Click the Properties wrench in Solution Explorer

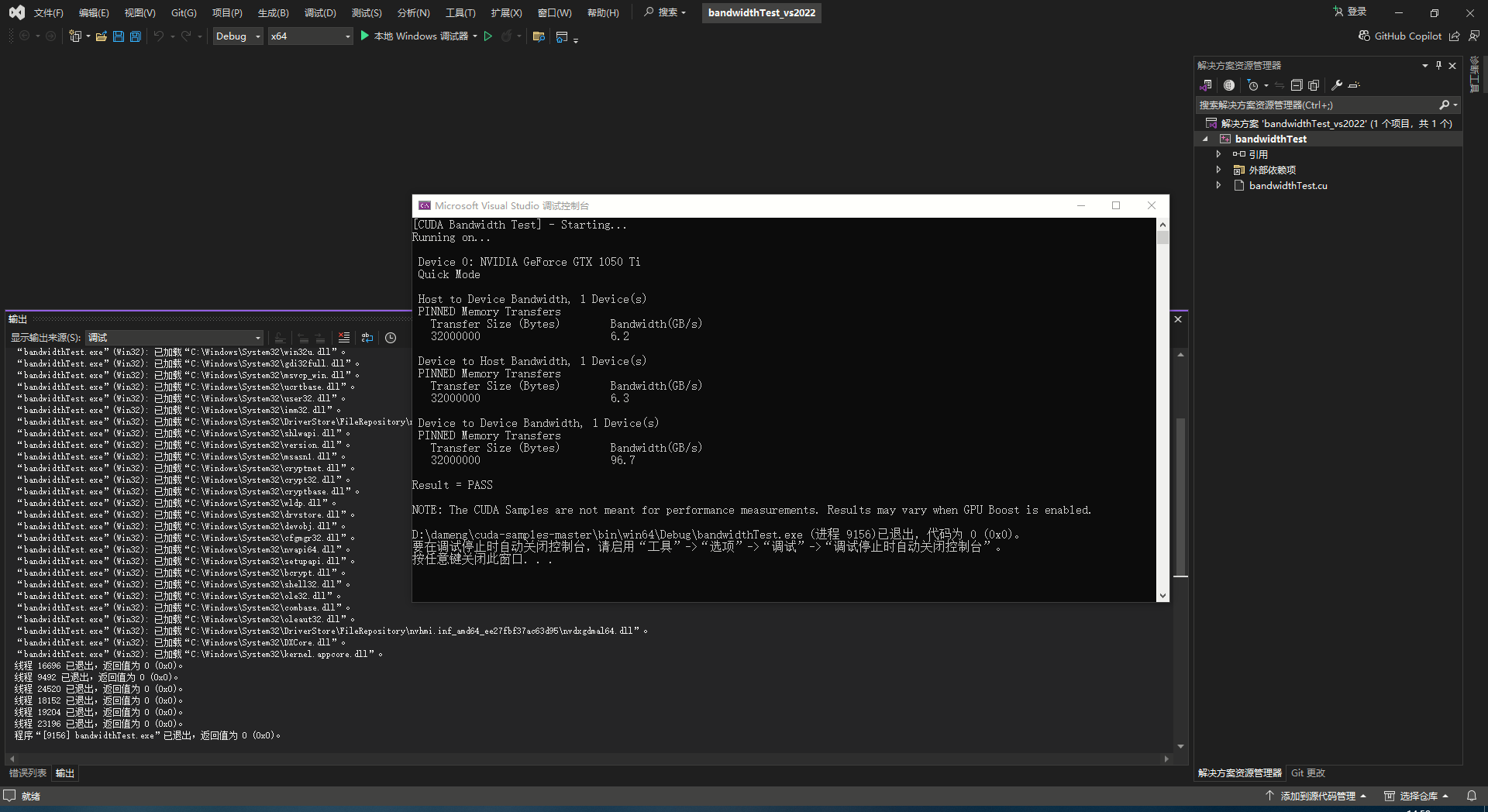(1338, 85)
